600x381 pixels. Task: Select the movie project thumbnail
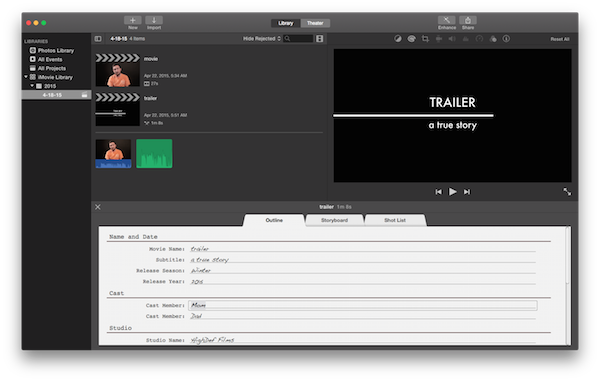pyautogui.click(x=117, y=70)
